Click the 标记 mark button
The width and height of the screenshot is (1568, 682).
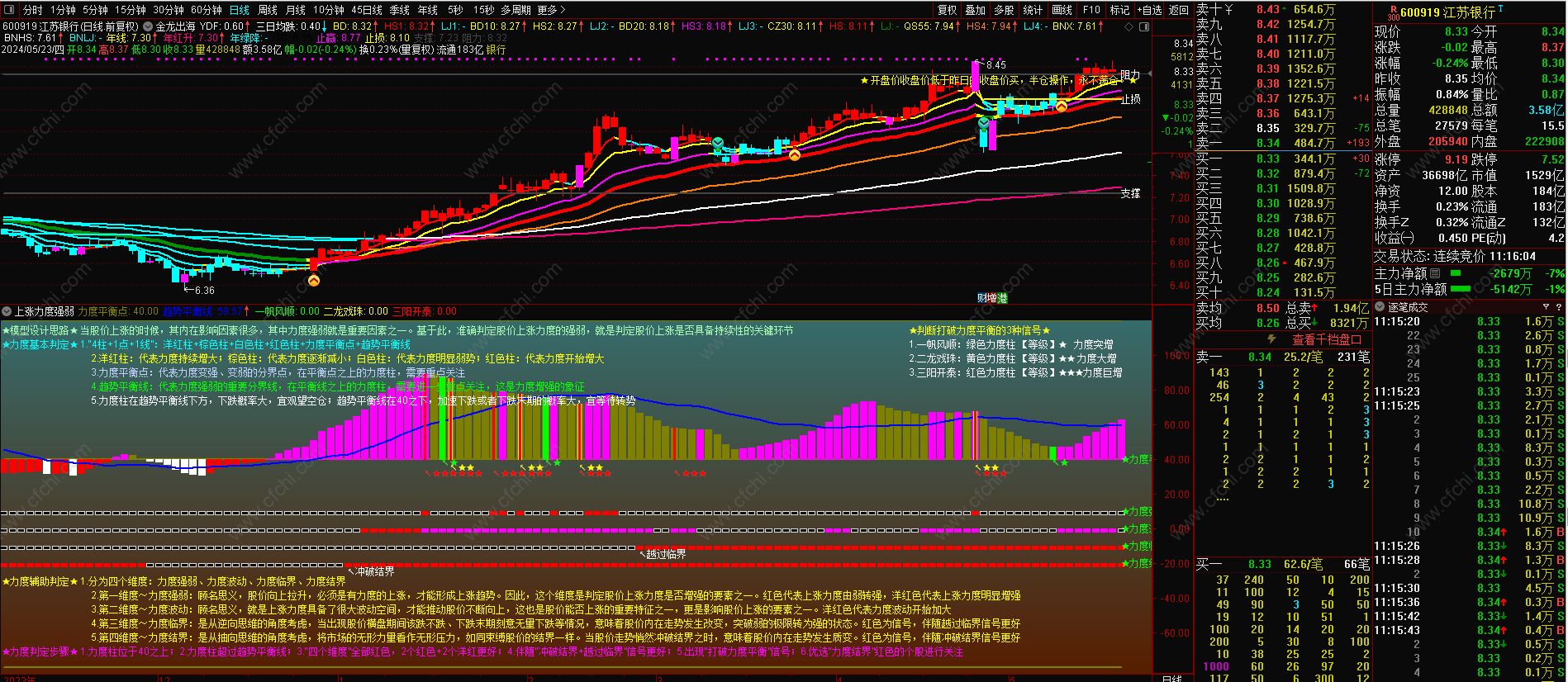[x=1119, y=10]
